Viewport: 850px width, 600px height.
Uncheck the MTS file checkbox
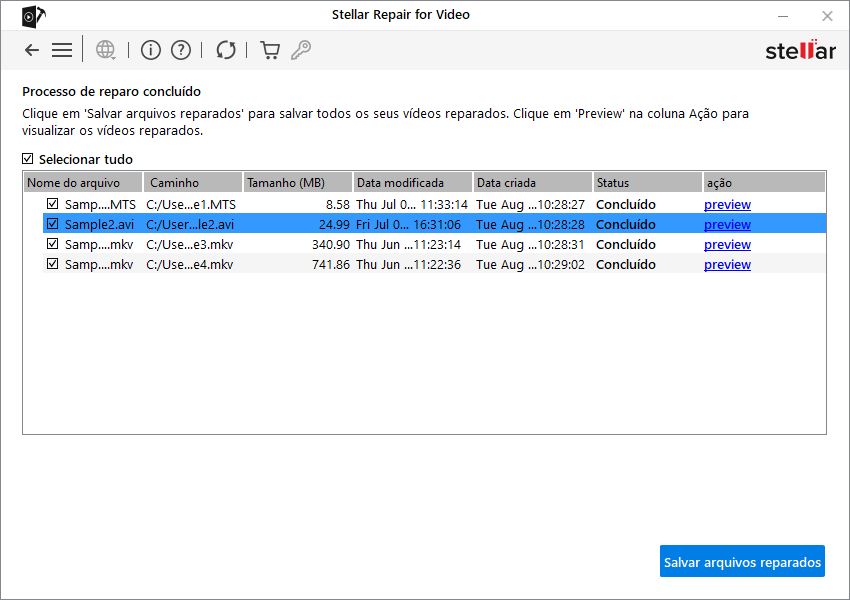[53, 204]
